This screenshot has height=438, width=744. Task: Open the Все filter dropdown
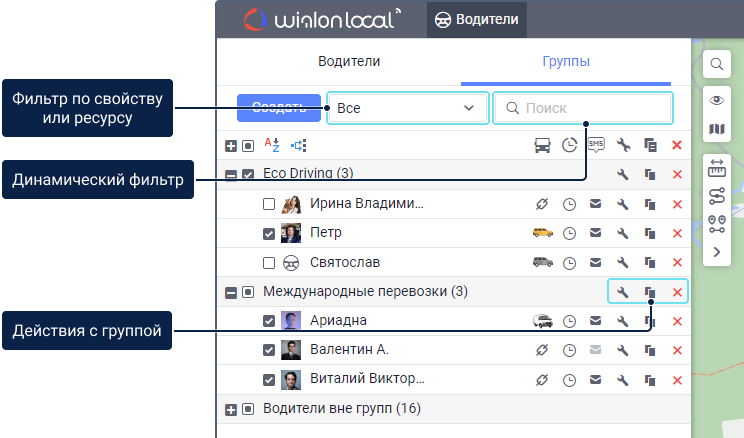point(408,108)
